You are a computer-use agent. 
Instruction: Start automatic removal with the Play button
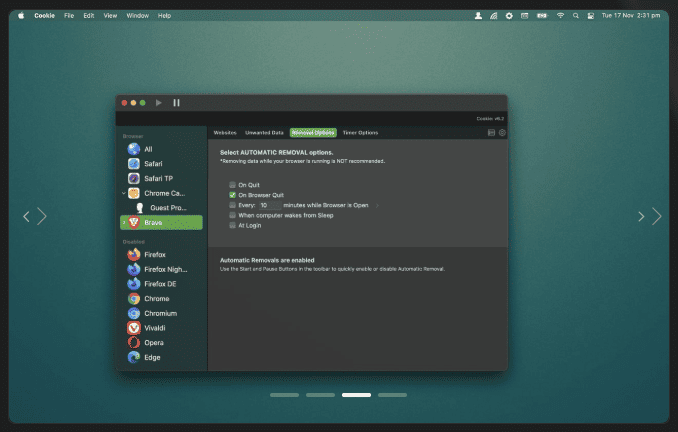tap(159, 103)
